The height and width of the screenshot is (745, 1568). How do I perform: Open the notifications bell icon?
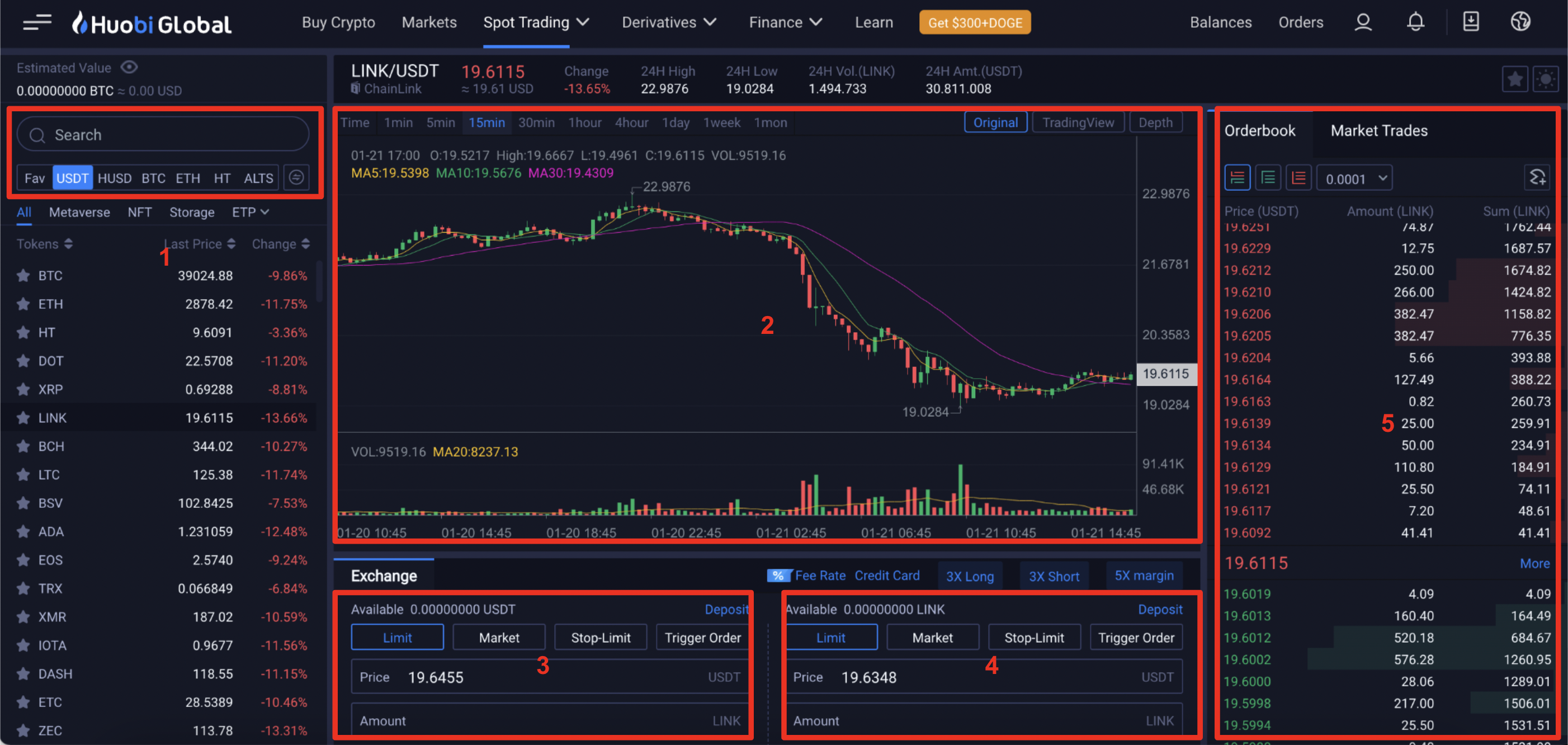pyautogui.click(x=1415, y=22)
